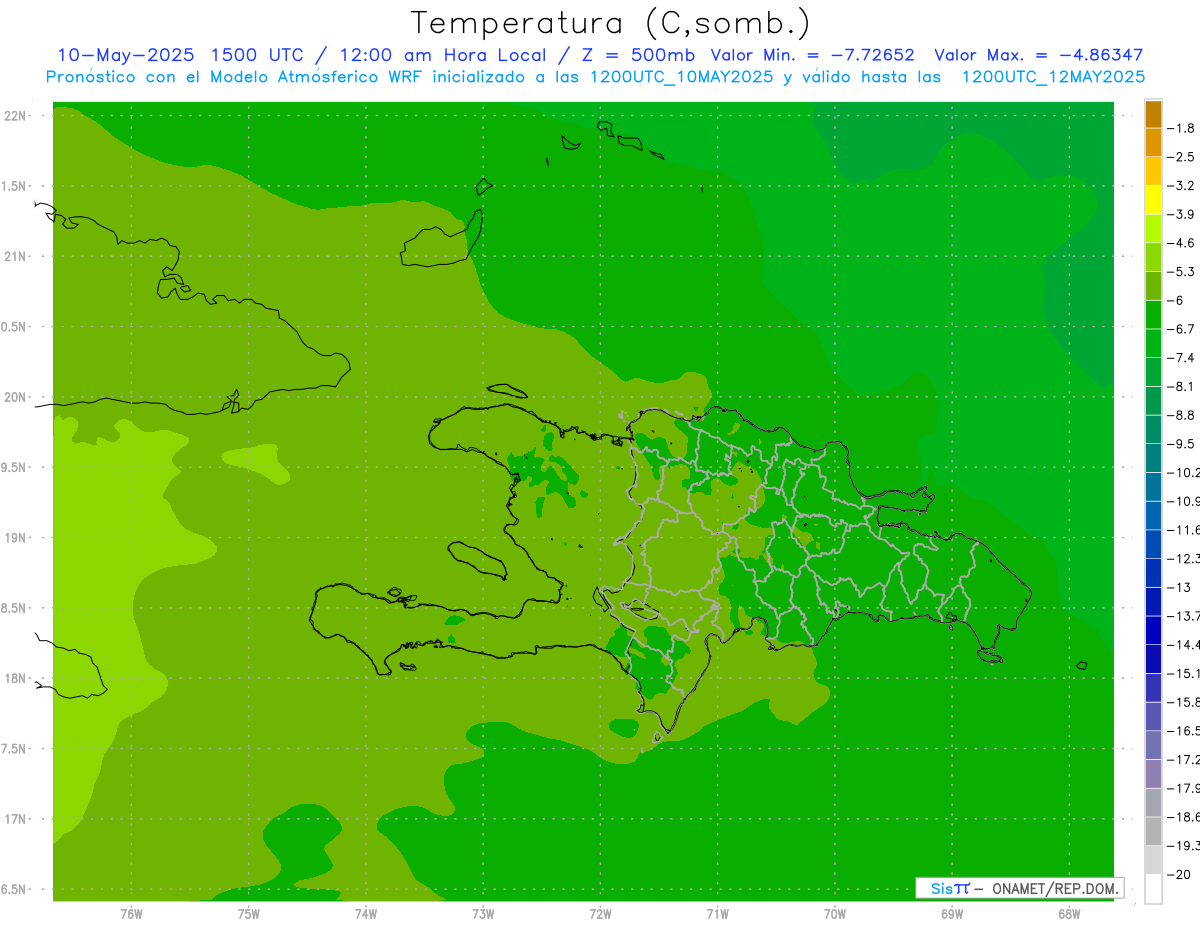Click the '-13' colorbar label

1179,587
